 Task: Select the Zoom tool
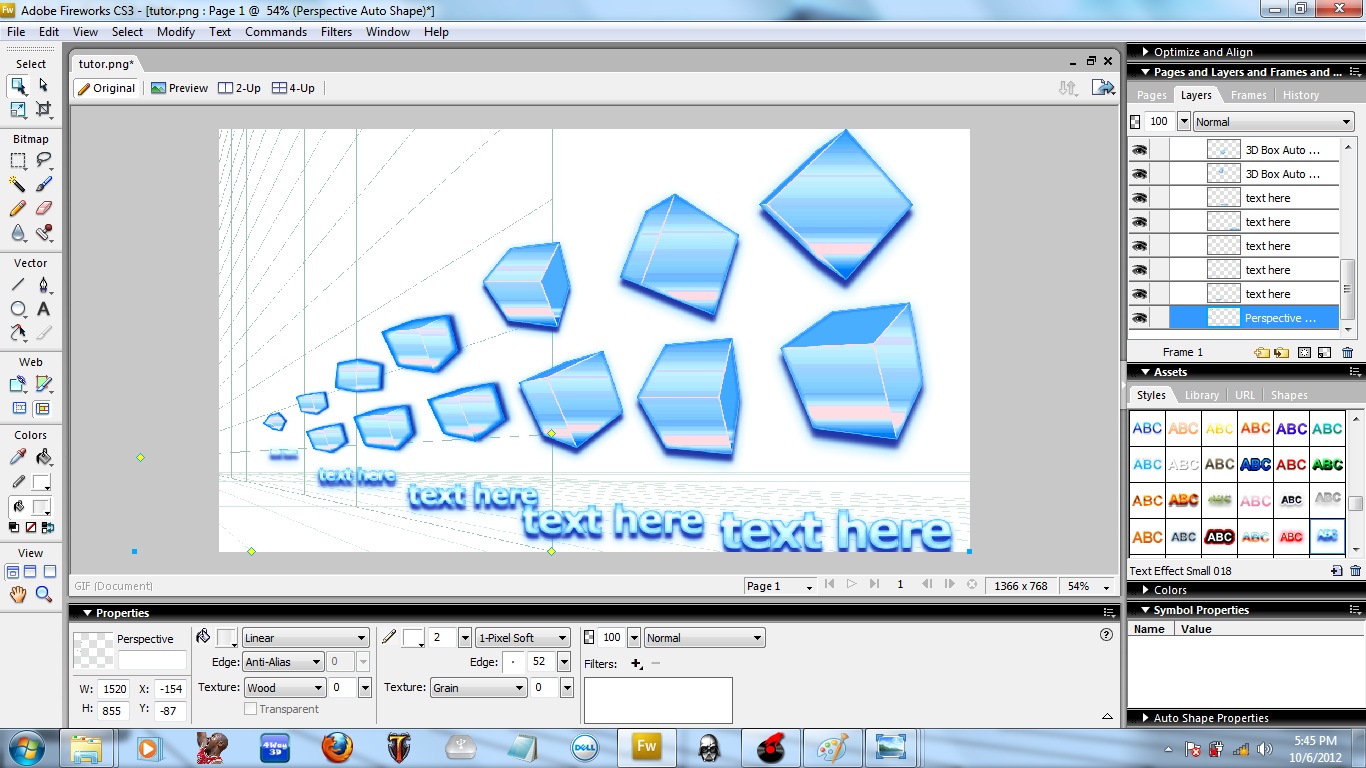coord(44,593)
